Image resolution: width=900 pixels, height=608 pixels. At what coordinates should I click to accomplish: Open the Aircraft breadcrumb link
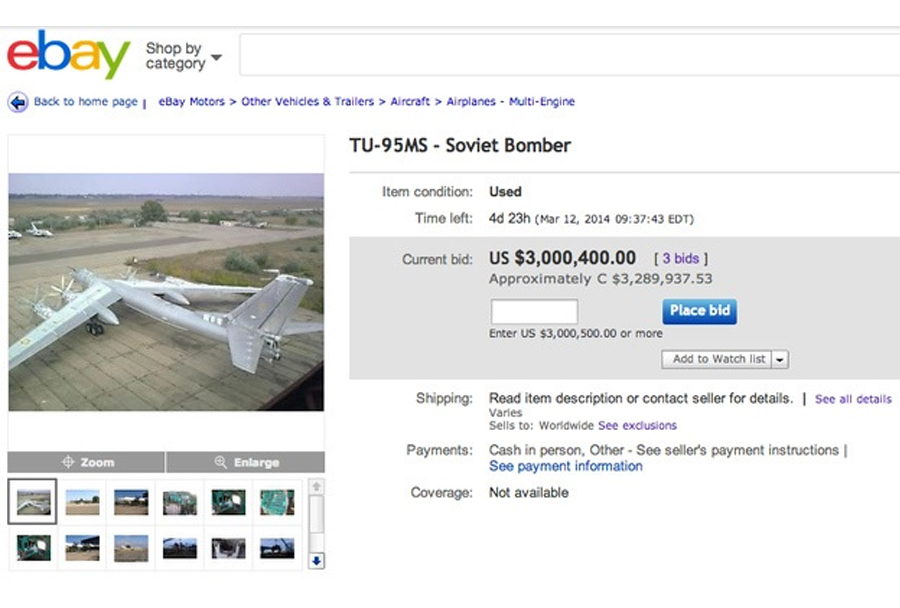[x=410, y=102]
